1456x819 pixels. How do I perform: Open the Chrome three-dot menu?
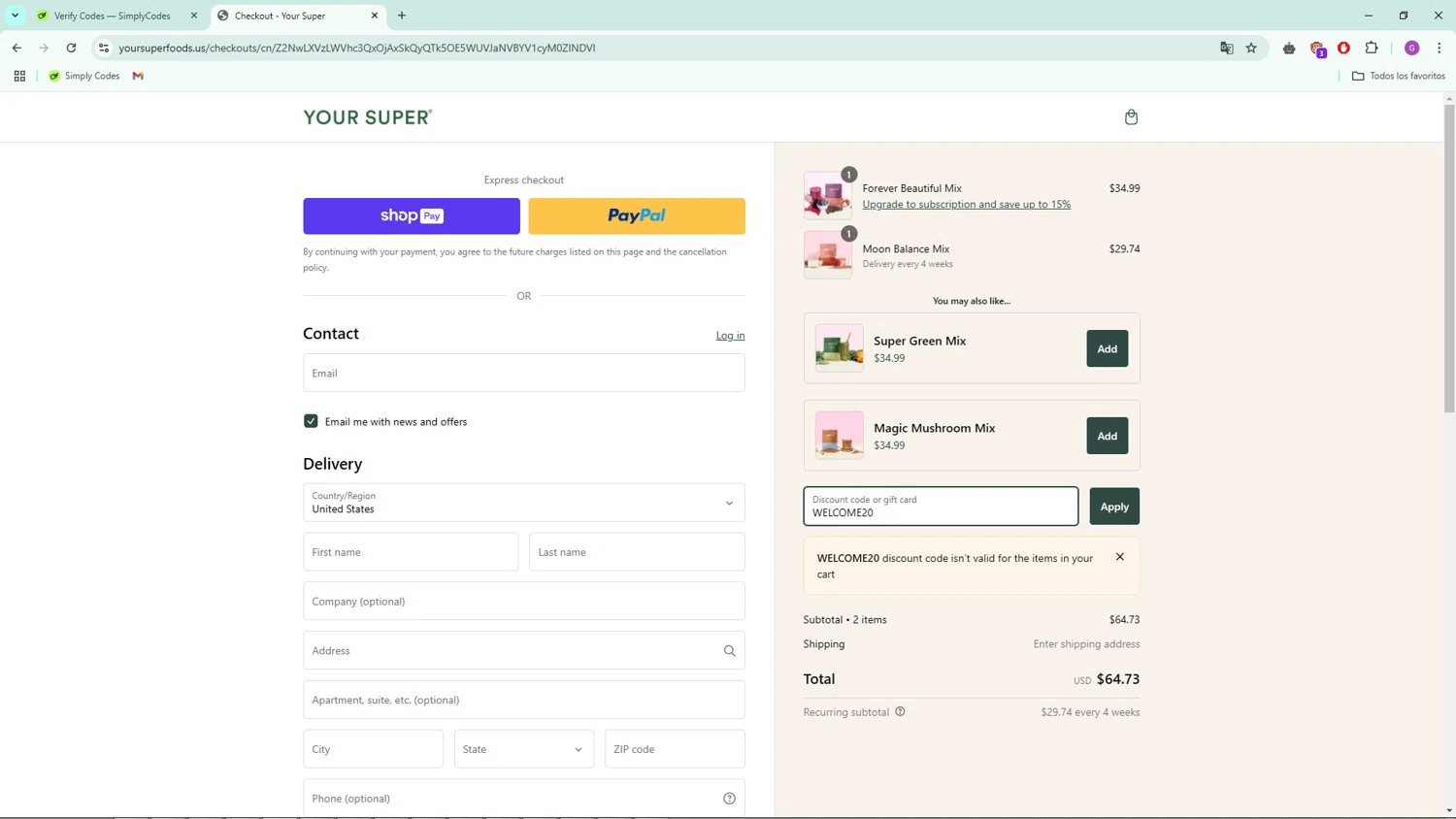[x=1439, y=48]
